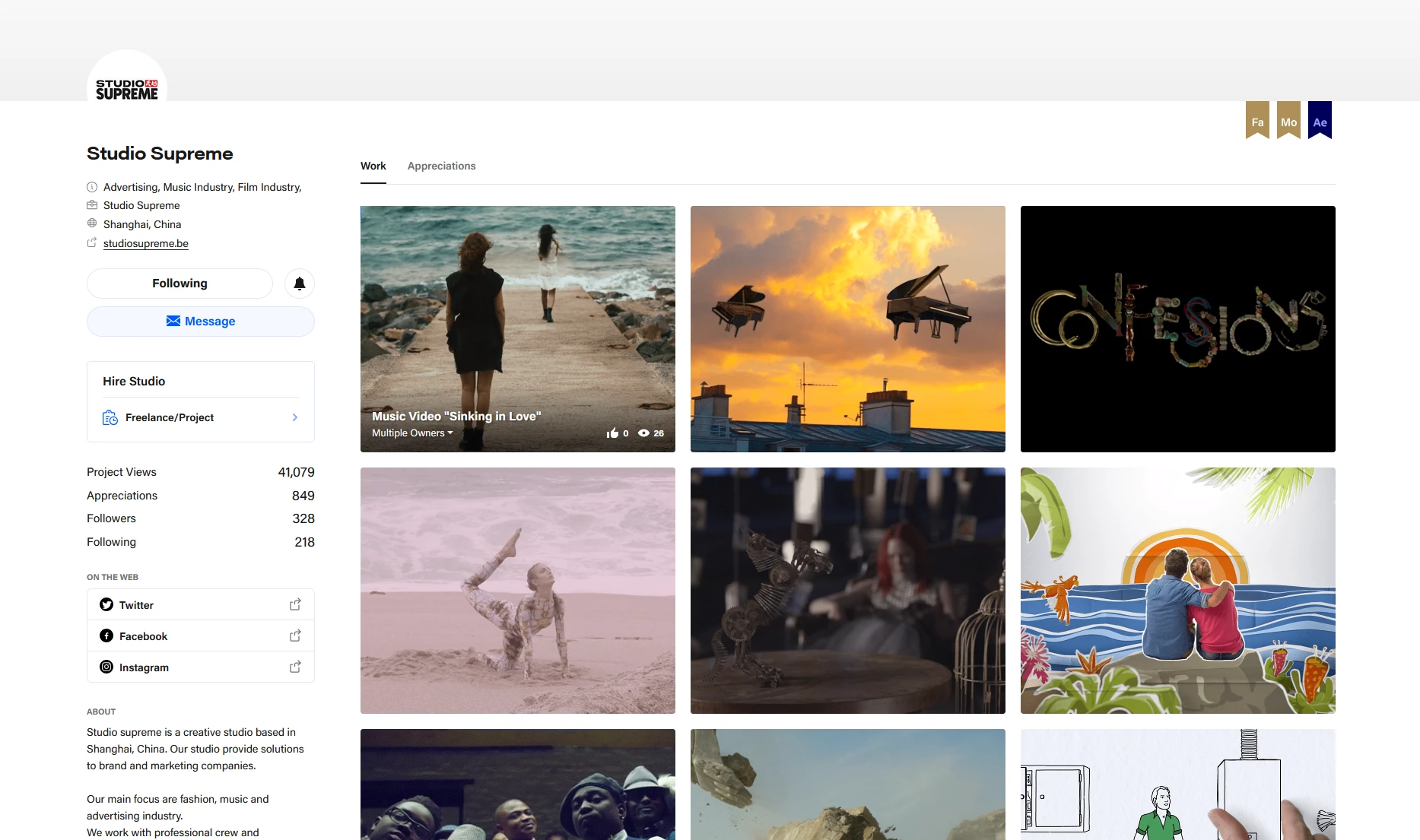
Task: Click the Shanghai, China location text
Action: click(142, 224)
